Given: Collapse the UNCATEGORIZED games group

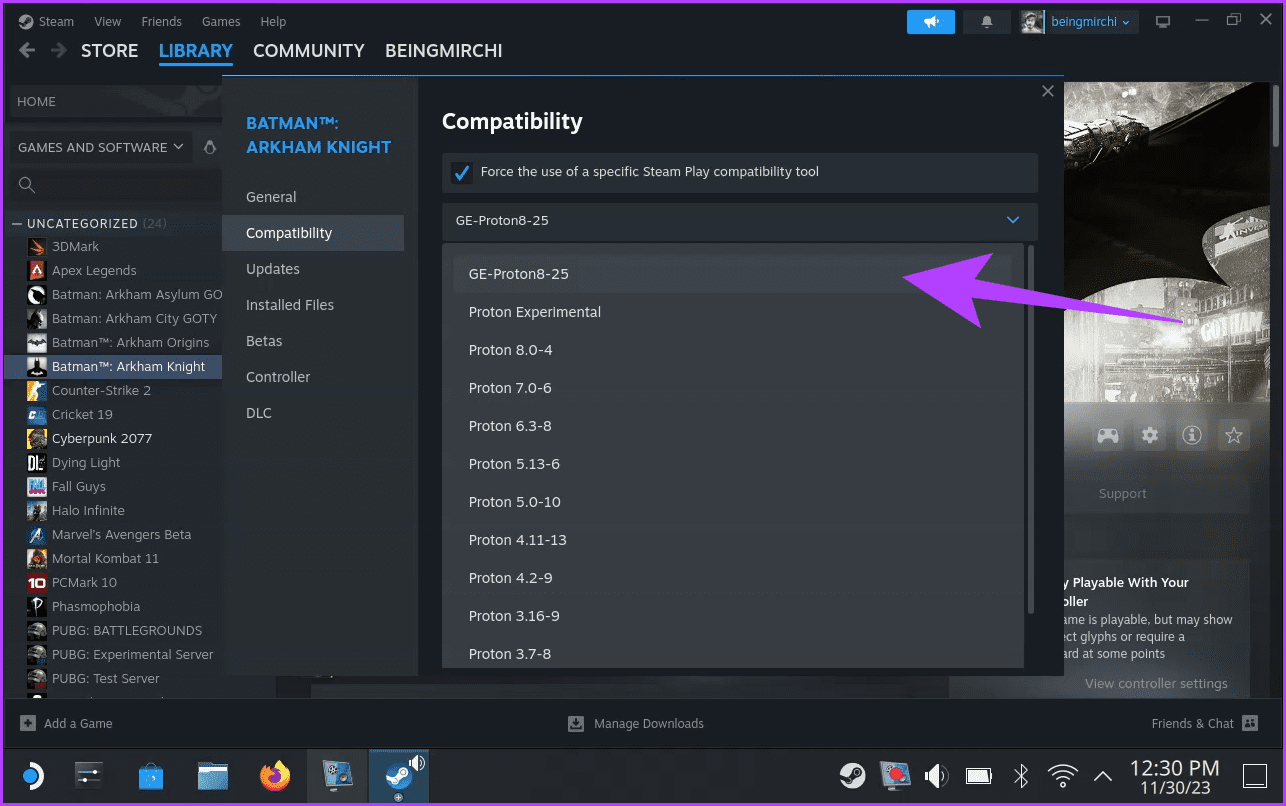Looking at the screenshot, I should [x=19, y=223].
